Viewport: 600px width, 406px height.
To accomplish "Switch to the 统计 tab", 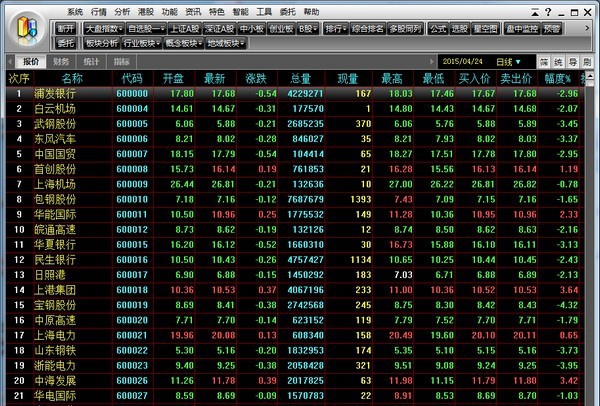I will 91,62.
